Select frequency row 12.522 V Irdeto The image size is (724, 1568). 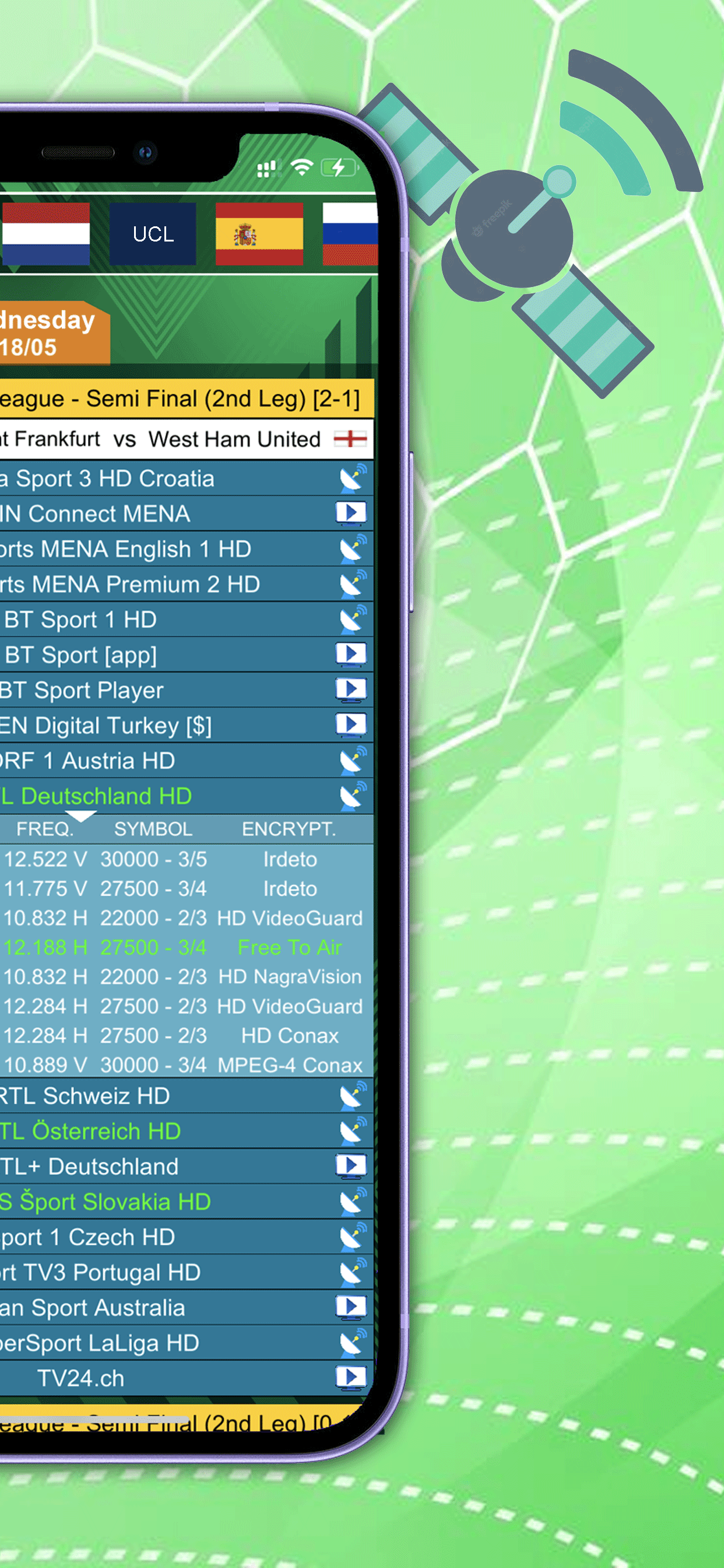coord(186,859)
